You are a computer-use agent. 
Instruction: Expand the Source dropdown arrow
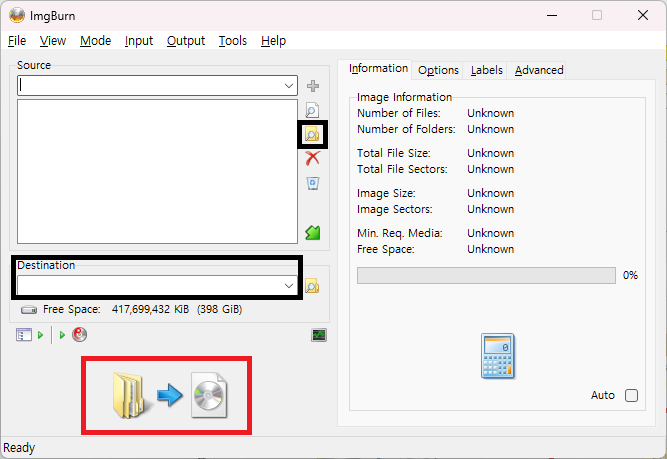click(x=289, y=86)
